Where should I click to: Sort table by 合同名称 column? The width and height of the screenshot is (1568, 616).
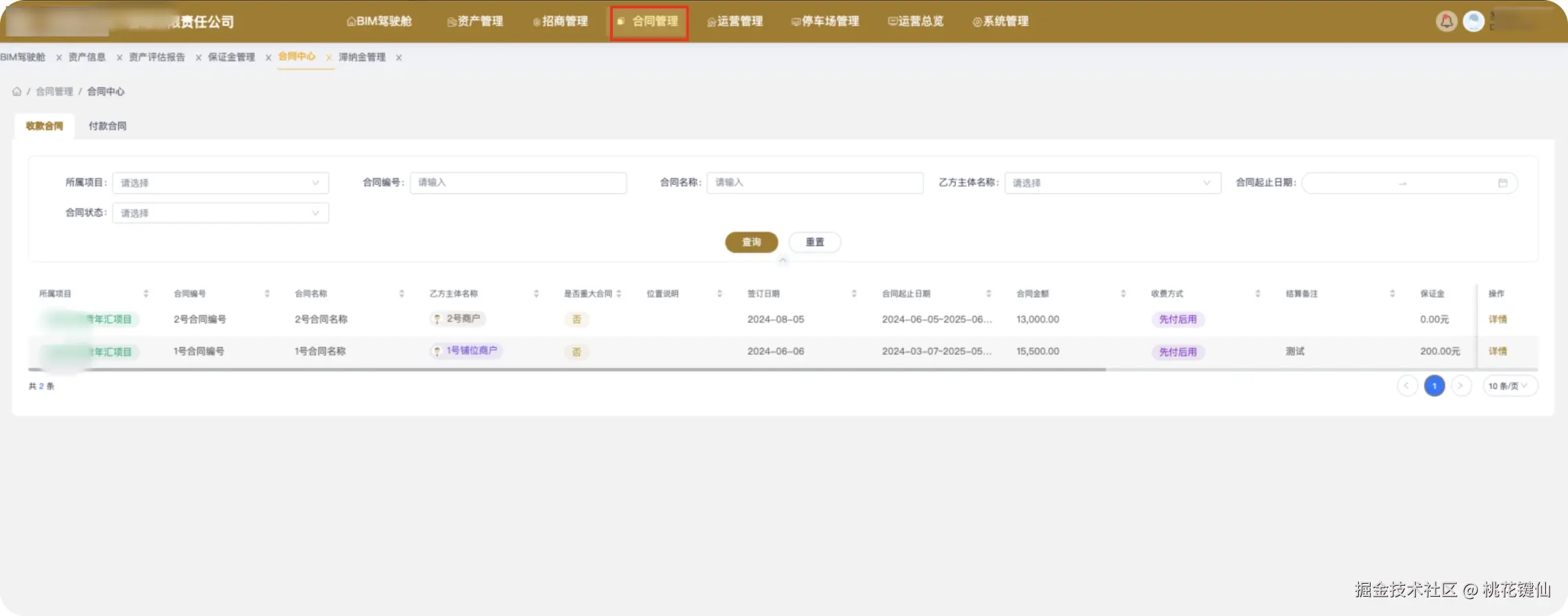click(x=402, y=294)
